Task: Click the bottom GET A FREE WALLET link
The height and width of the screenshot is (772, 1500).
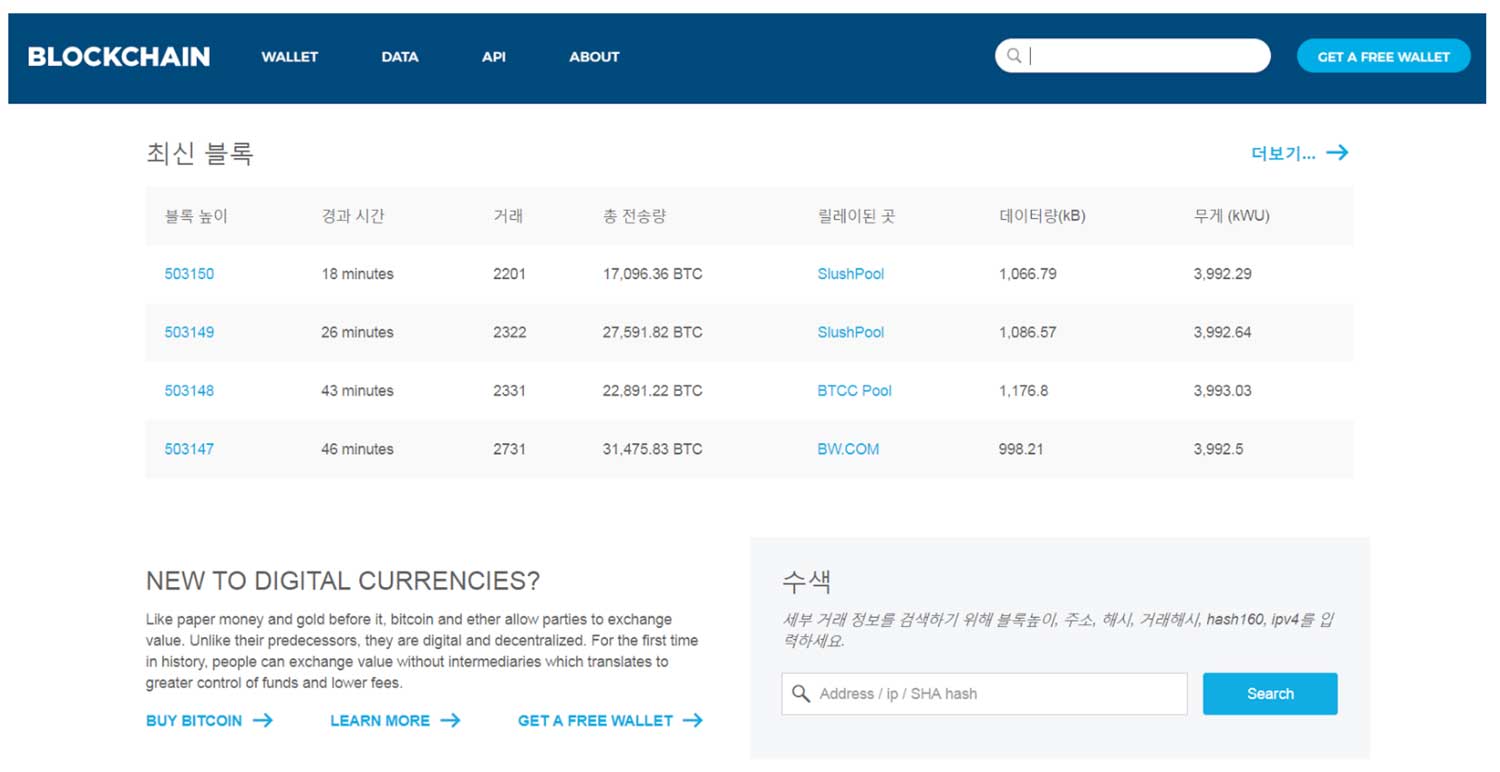Action: (x=595, y=720)
